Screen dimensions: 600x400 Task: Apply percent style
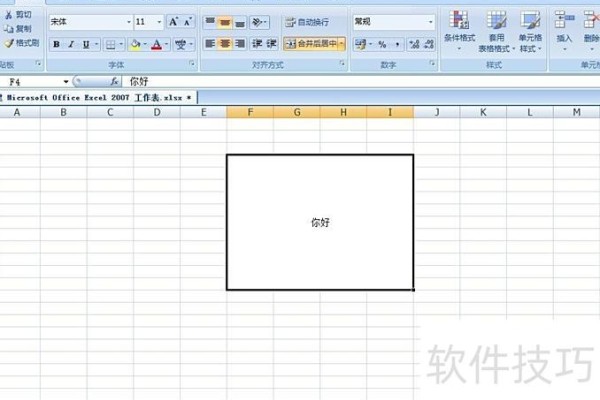(x=382, y=44)
